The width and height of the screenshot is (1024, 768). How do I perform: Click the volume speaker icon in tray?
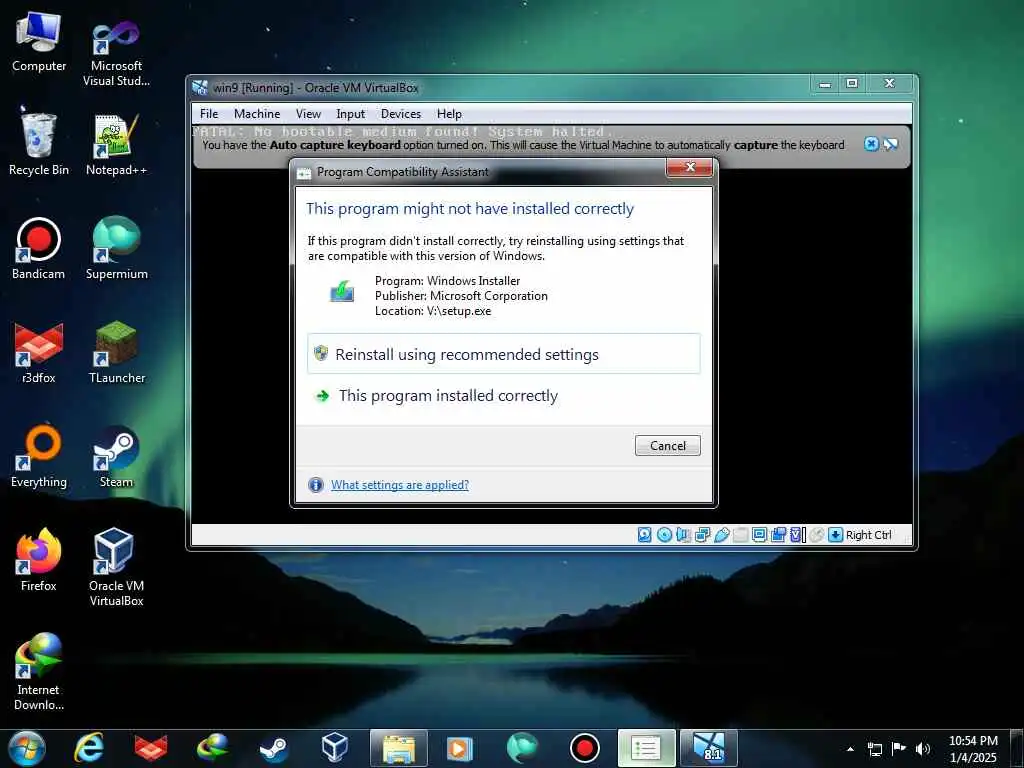point(922,749)
